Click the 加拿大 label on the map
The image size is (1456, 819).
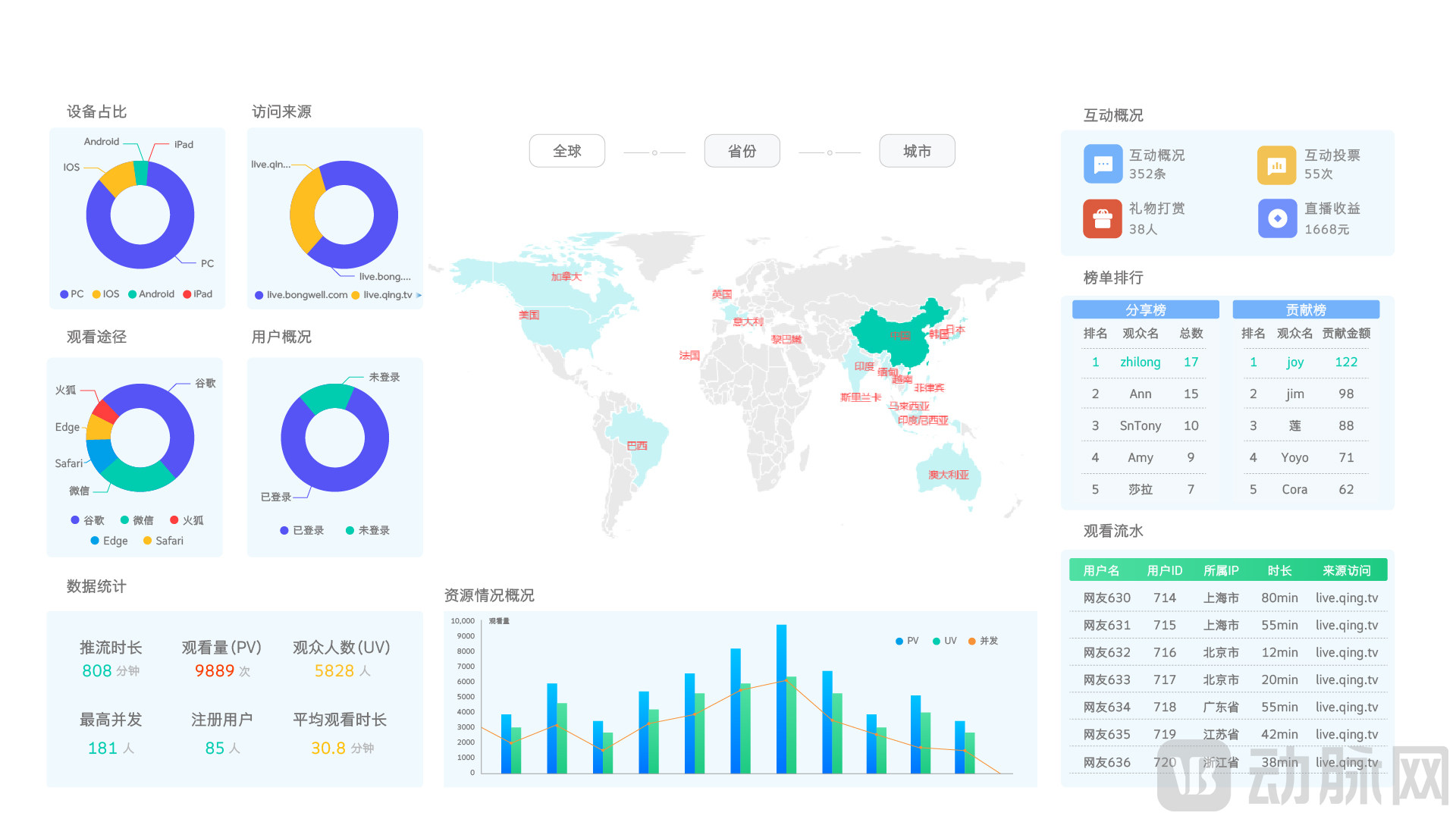[566, 277]
